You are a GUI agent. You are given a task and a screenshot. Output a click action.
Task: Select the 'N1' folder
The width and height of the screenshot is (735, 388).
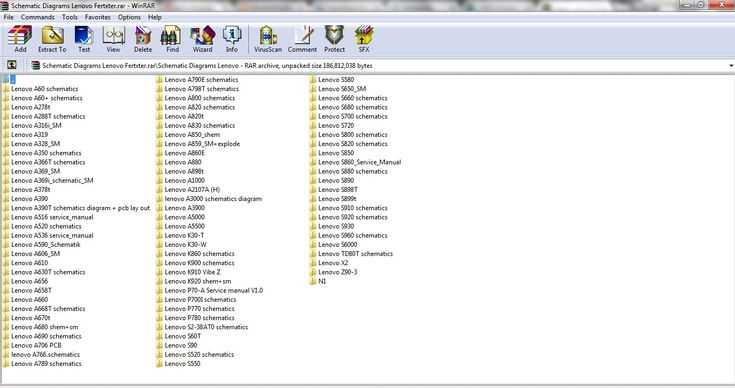click(318, 281)
